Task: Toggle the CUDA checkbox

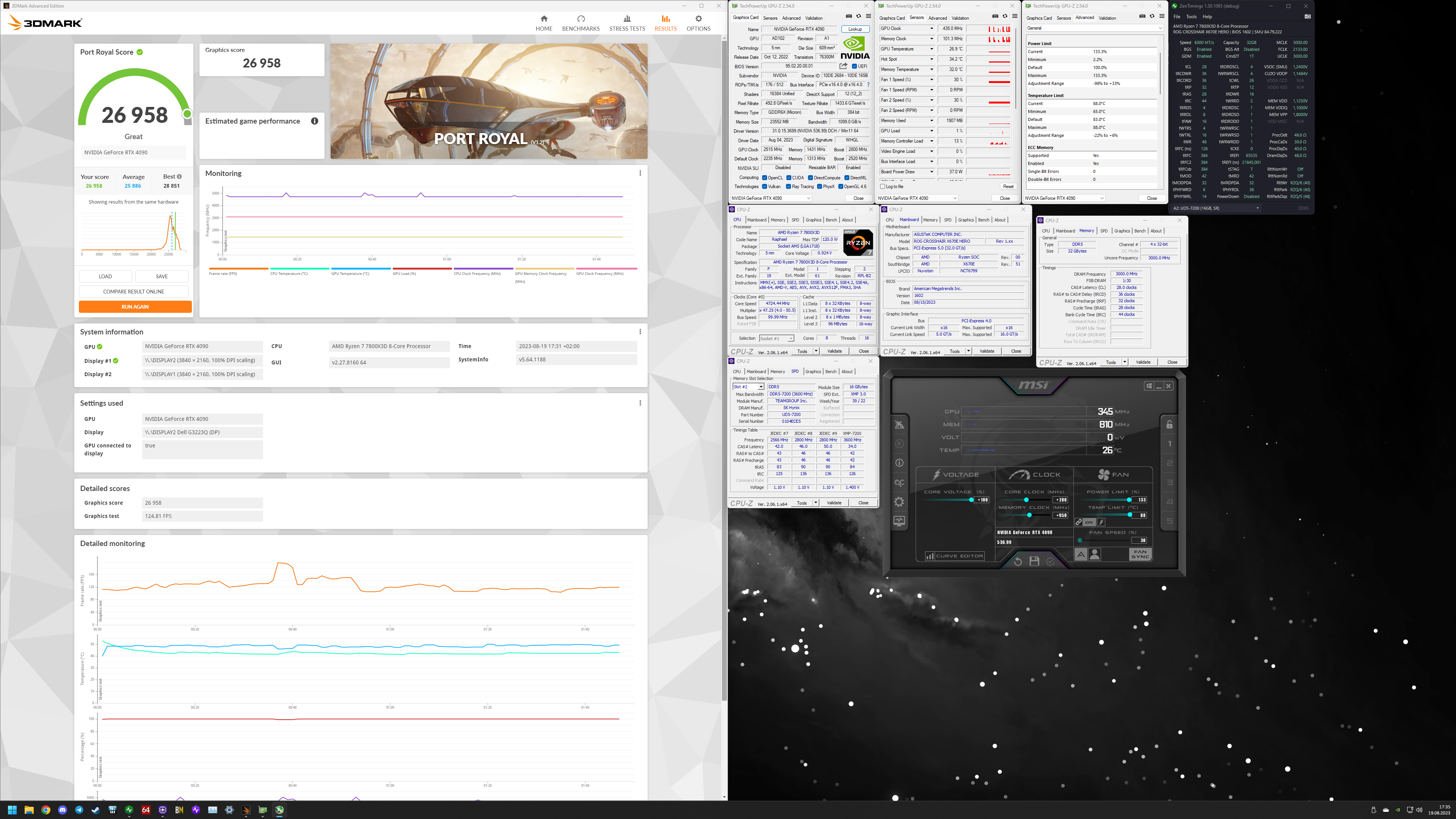Action: [x=789, y=178]
